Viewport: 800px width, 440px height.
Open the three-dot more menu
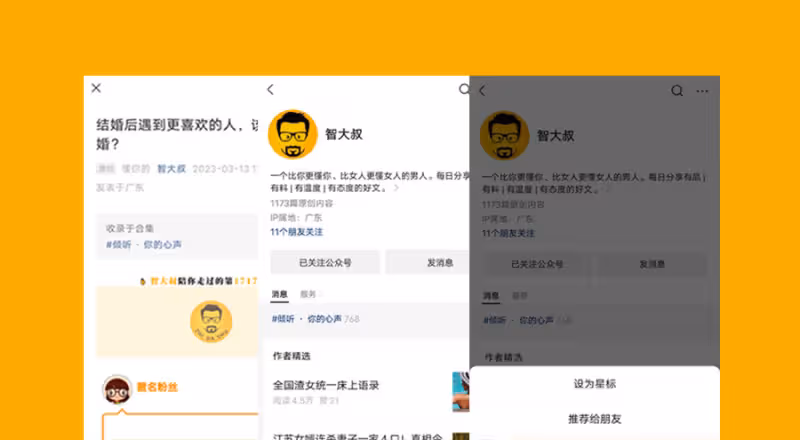(x=703, y=91)
